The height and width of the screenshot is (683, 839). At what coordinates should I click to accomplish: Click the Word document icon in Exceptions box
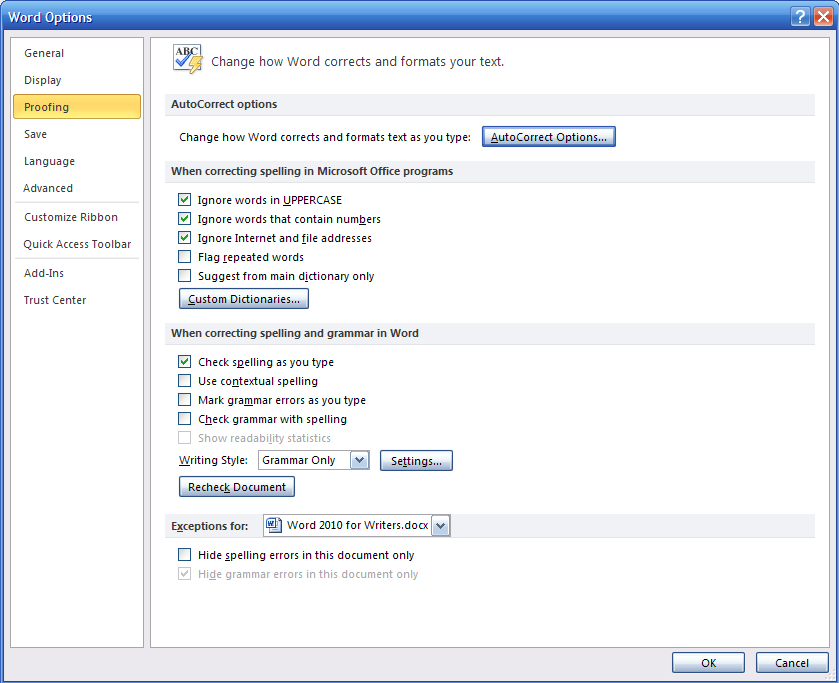(x=273, y=525)
